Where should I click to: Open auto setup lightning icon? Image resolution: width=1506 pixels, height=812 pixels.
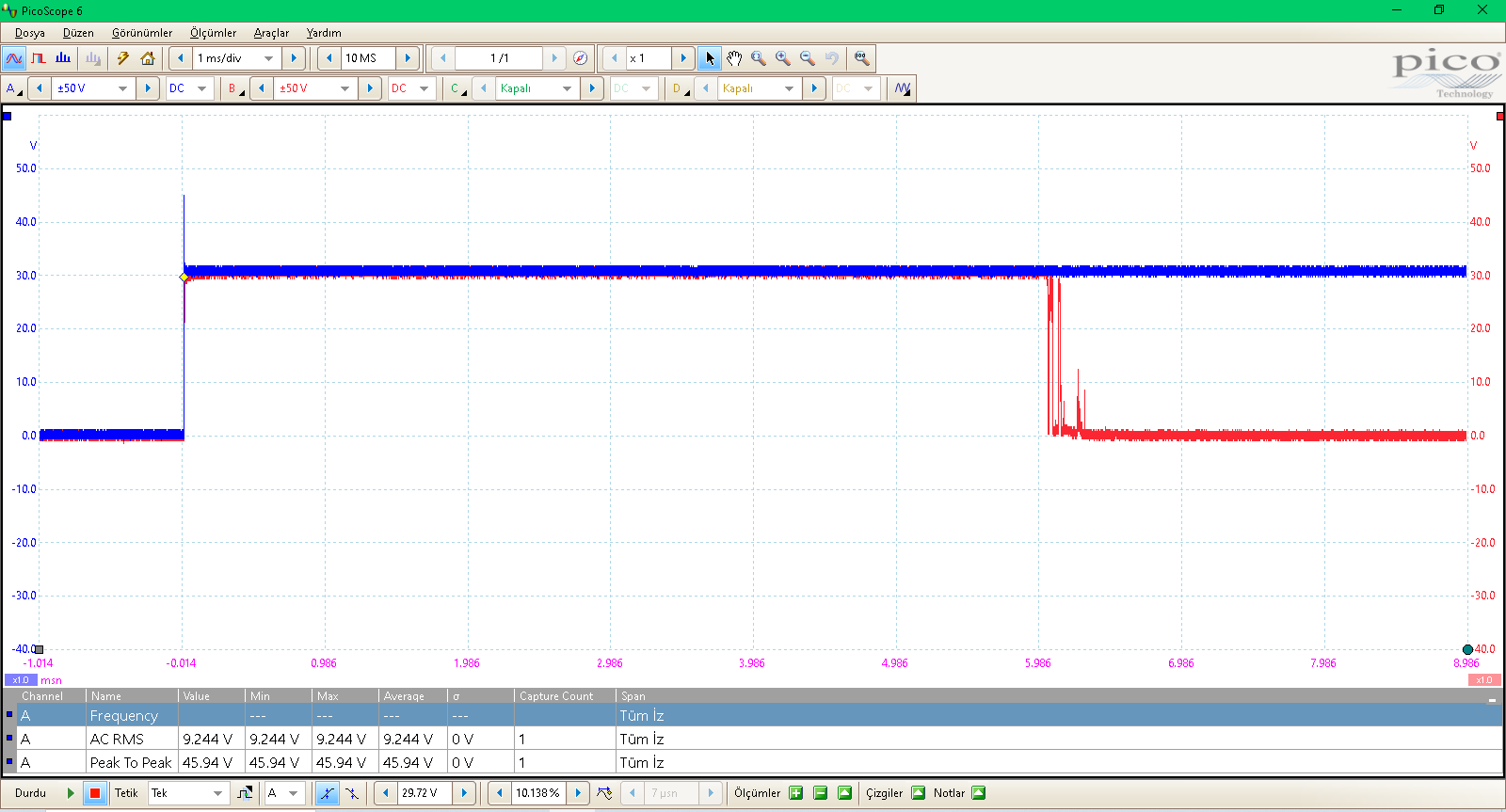[x=123, y=58]
